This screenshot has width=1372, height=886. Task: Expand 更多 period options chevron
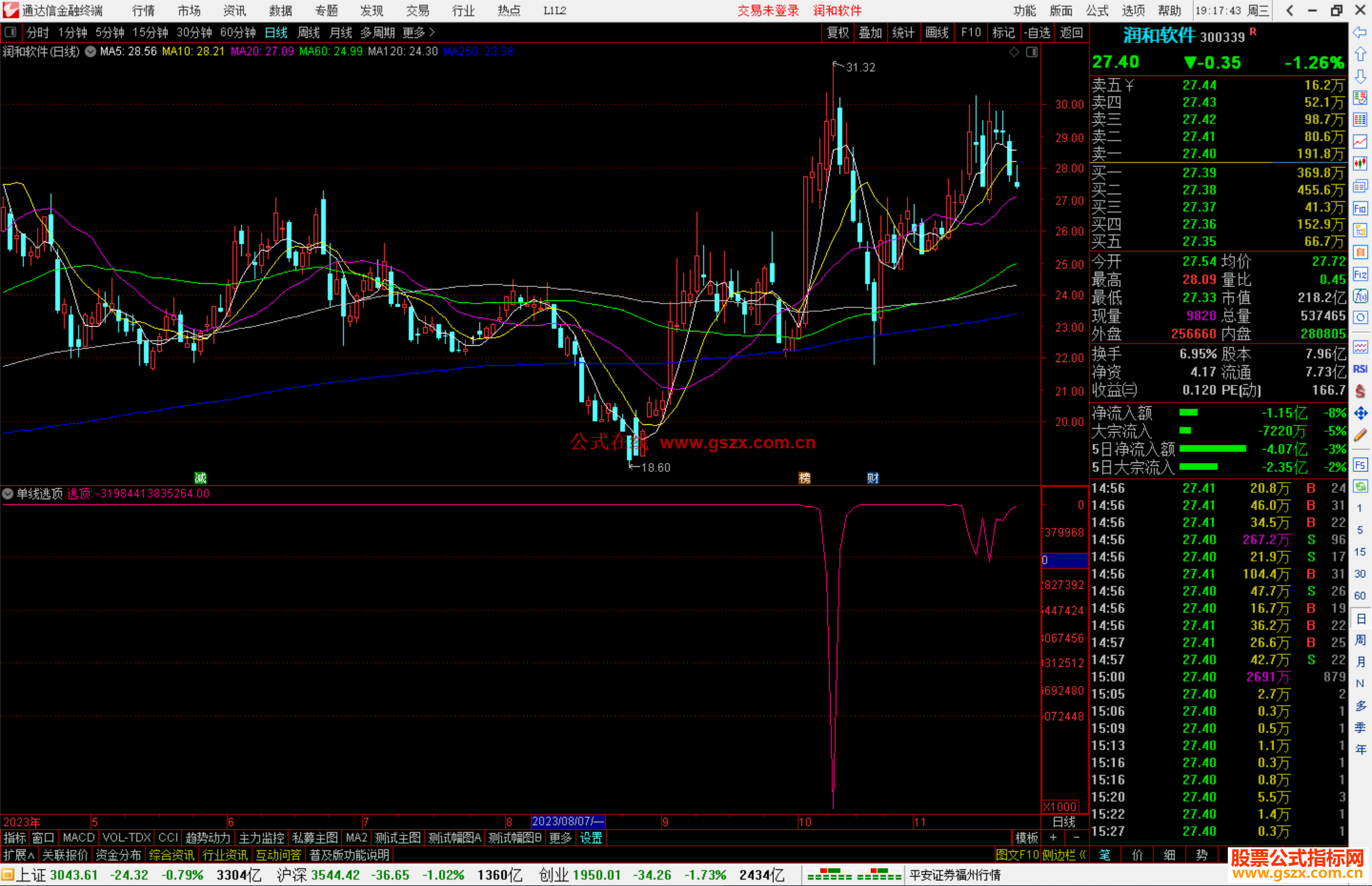[x=432, y=32]
